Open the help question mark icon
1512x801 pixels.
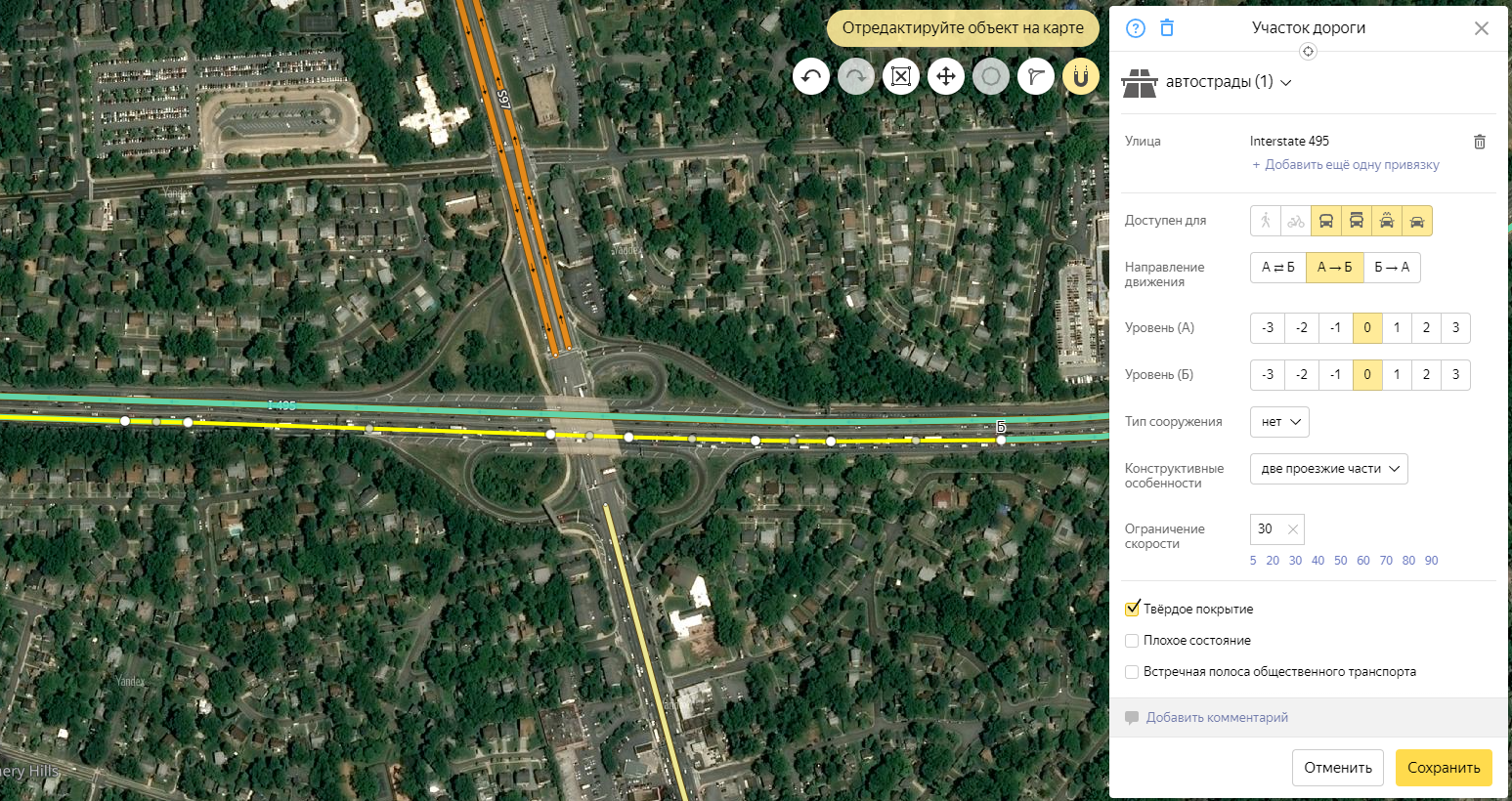click(x=1136, y=28)
